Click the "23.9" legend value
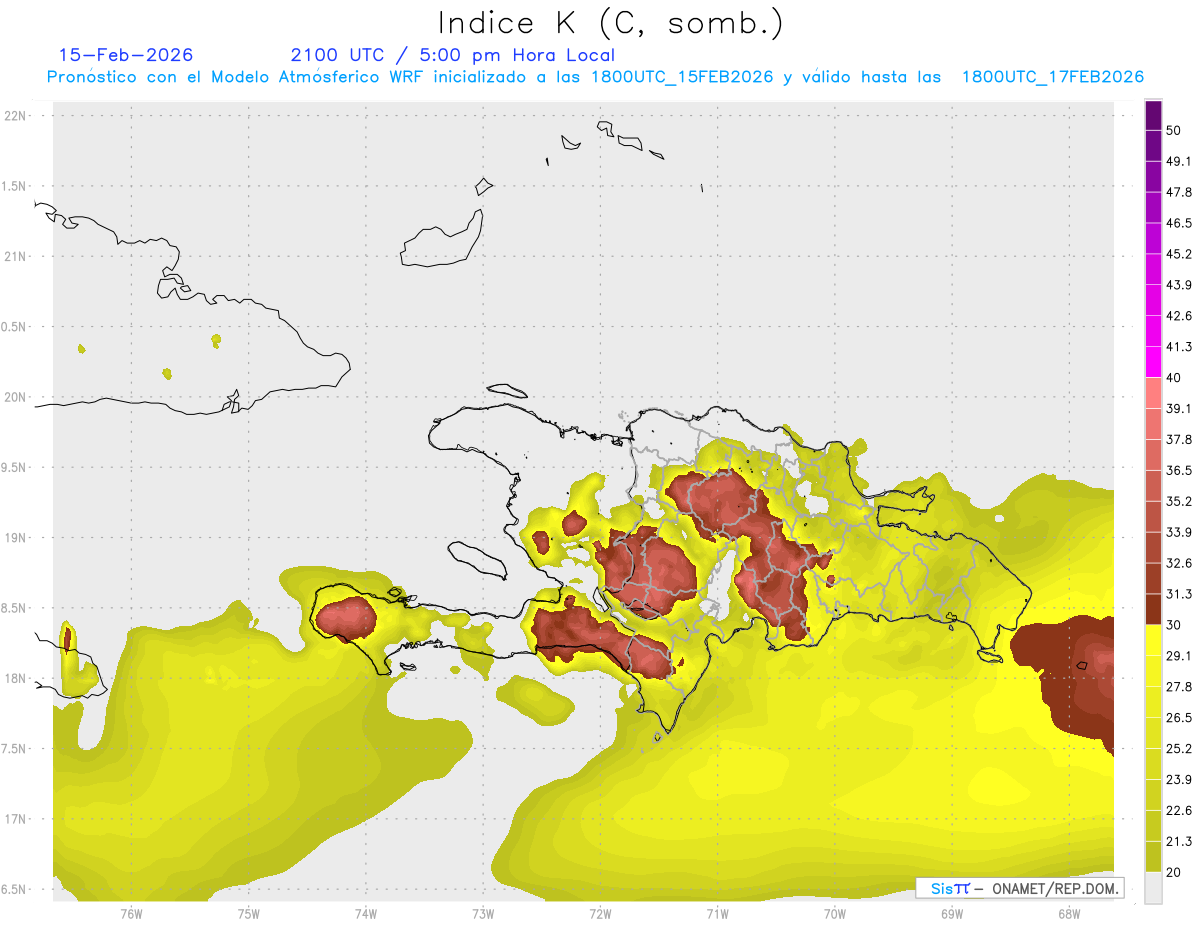 (1179, 780)
